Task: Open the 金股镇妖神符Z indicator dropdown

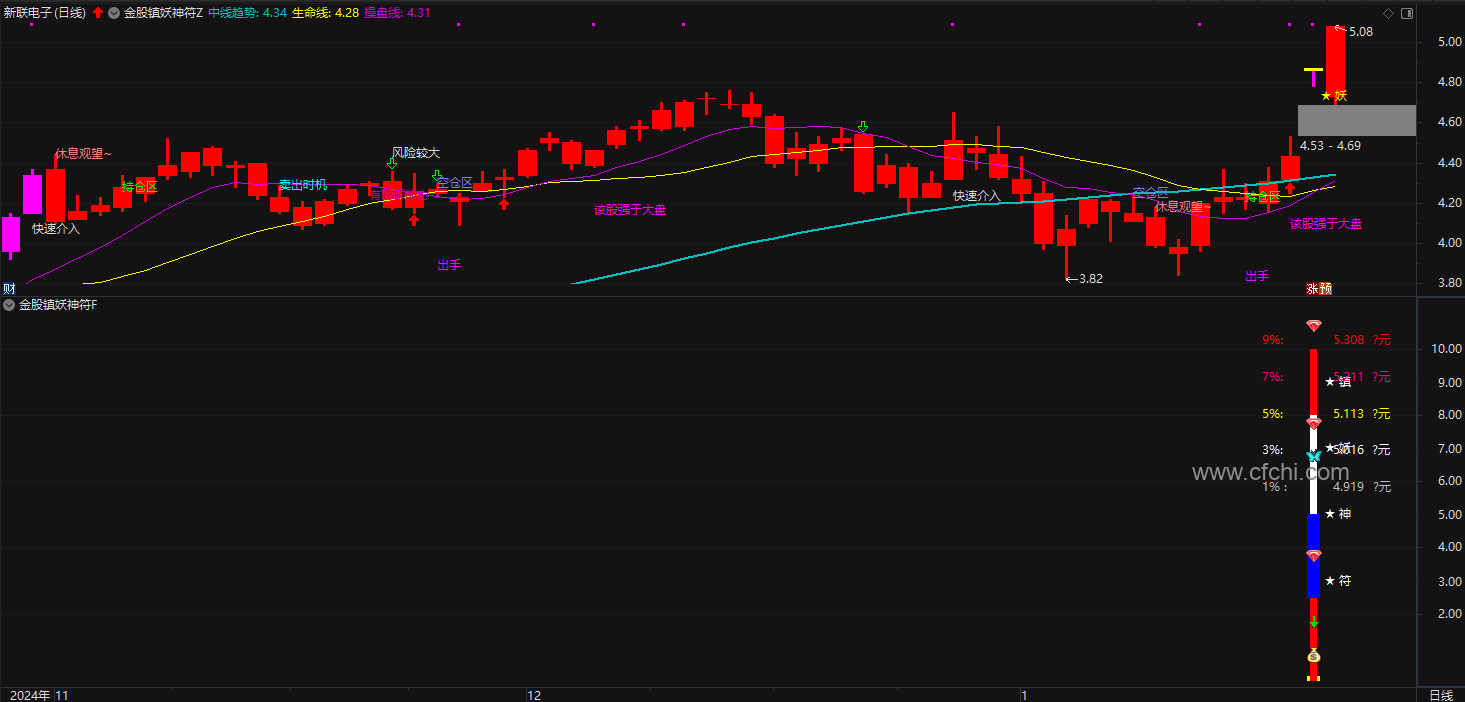Action: [114, 13]
